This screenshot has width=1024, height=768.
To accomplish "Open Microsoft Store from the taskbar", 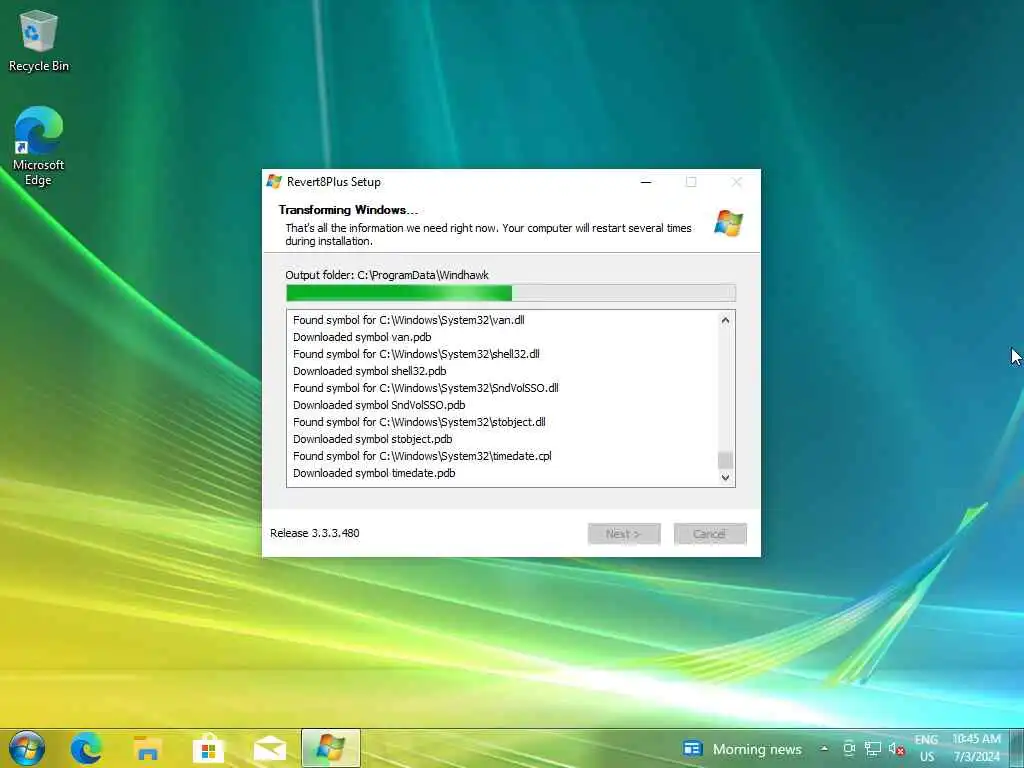I will (208, 748).
